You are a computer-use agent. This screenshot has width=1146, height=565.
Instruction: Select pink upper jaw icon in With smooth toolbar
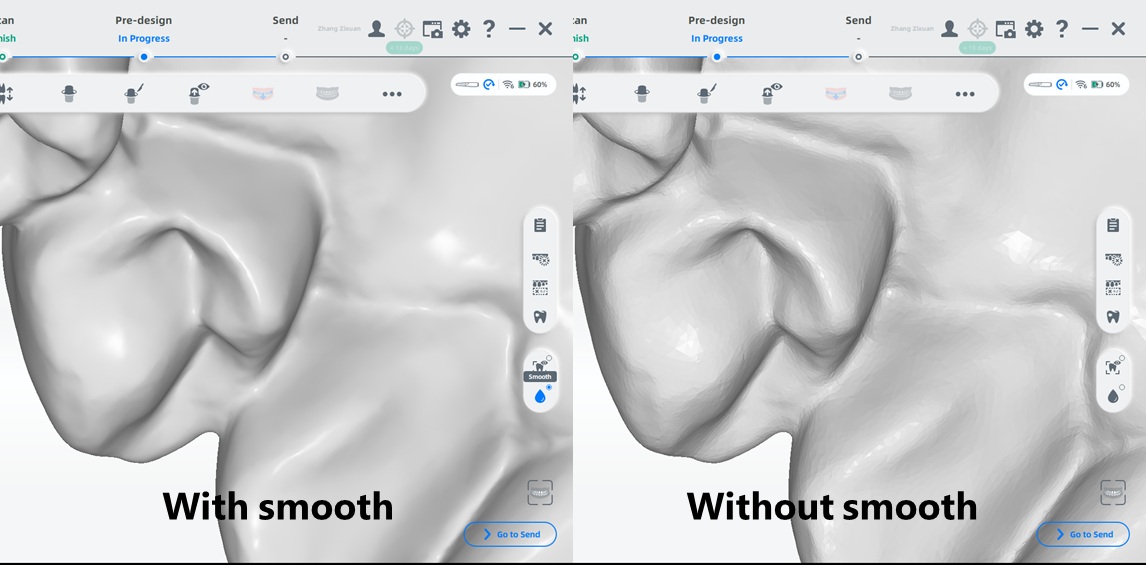point(263,94)
